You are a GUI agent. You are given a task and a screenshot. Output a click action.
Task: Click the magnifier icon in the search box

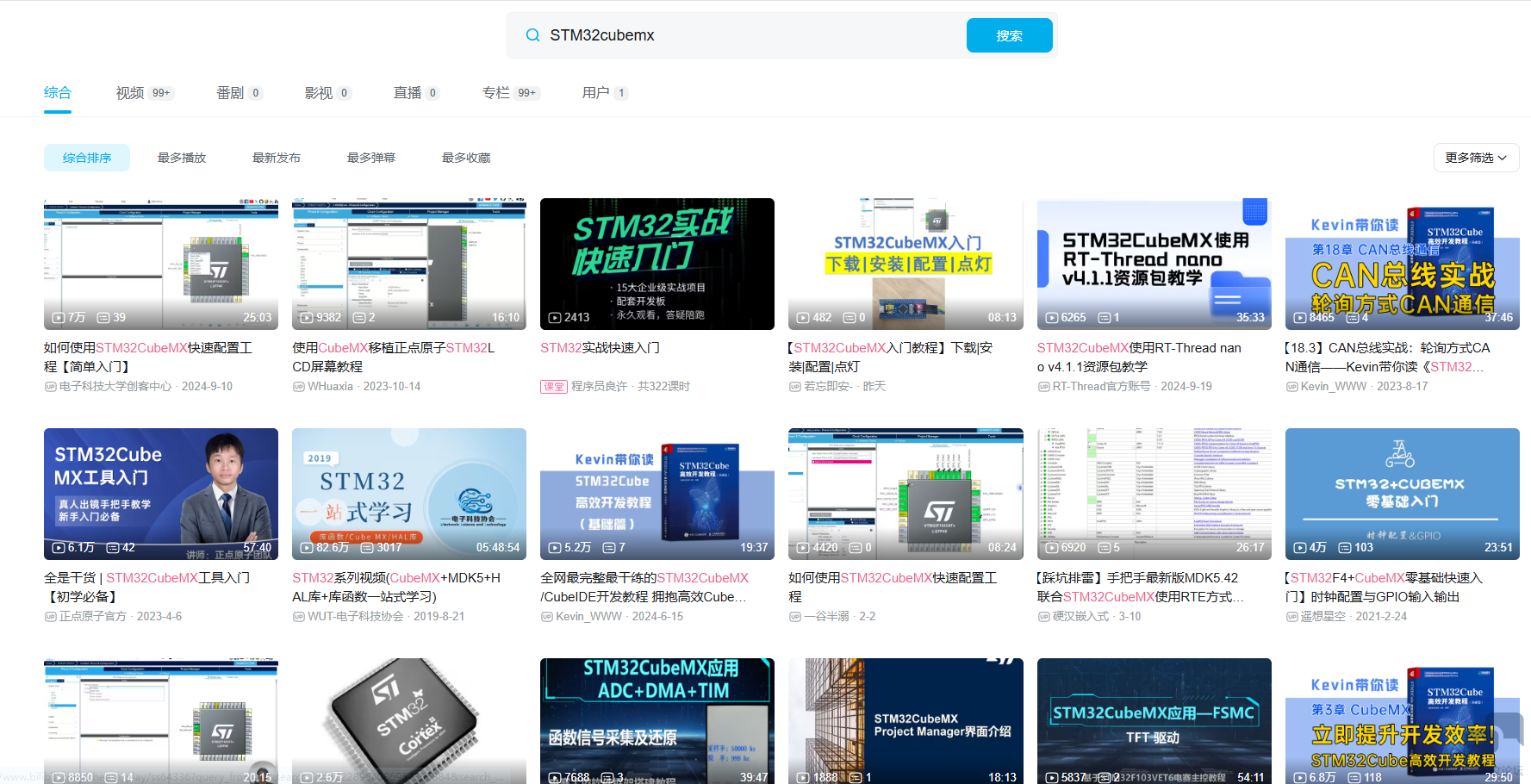tap(532, 35)
